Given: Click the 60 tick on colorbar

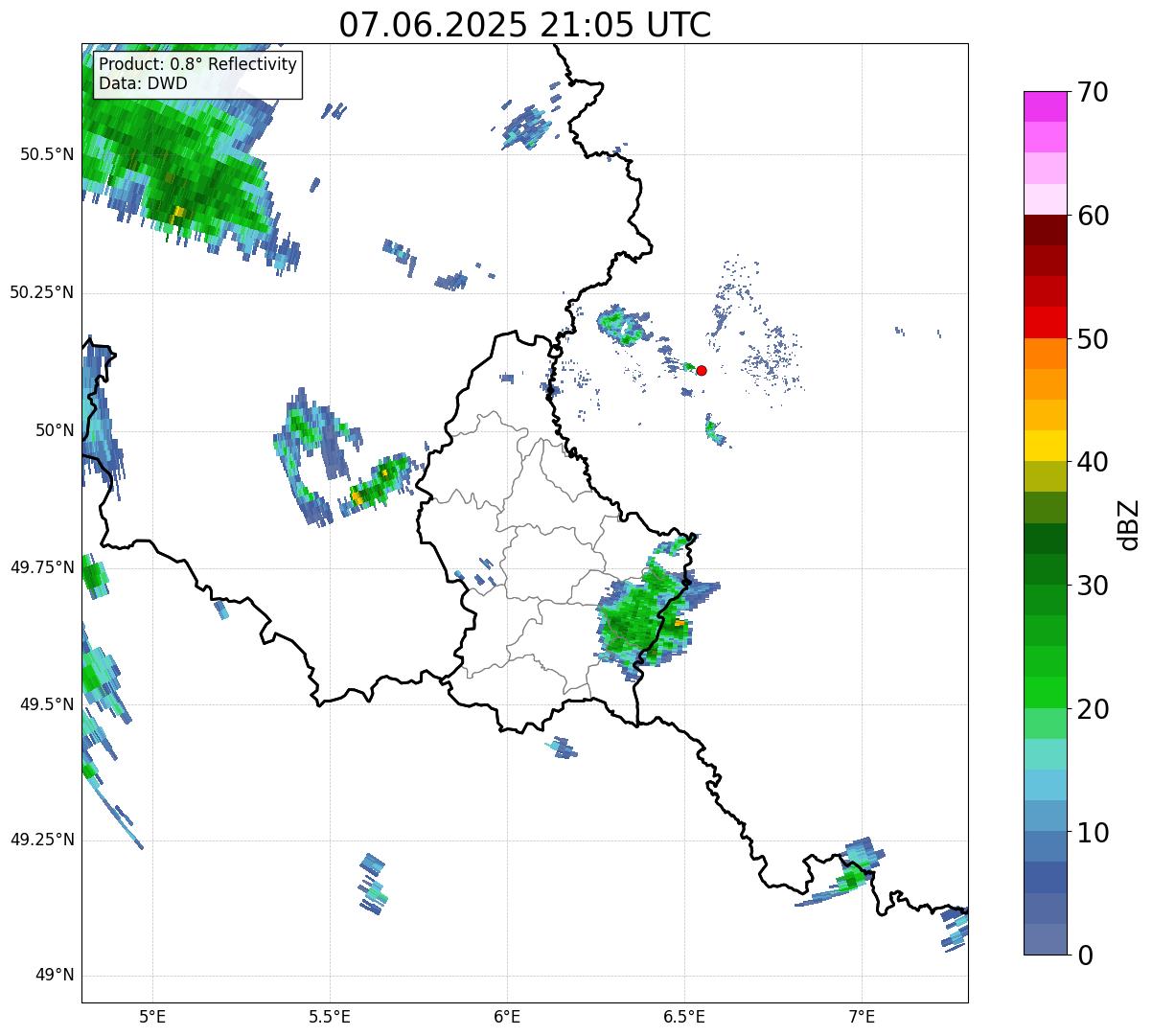Looking at the screenshot, I should (1093, 216).
